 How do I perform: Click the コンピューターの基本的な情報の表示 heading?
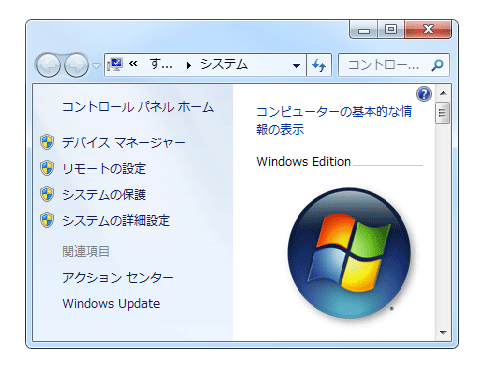tap(334, 120)
